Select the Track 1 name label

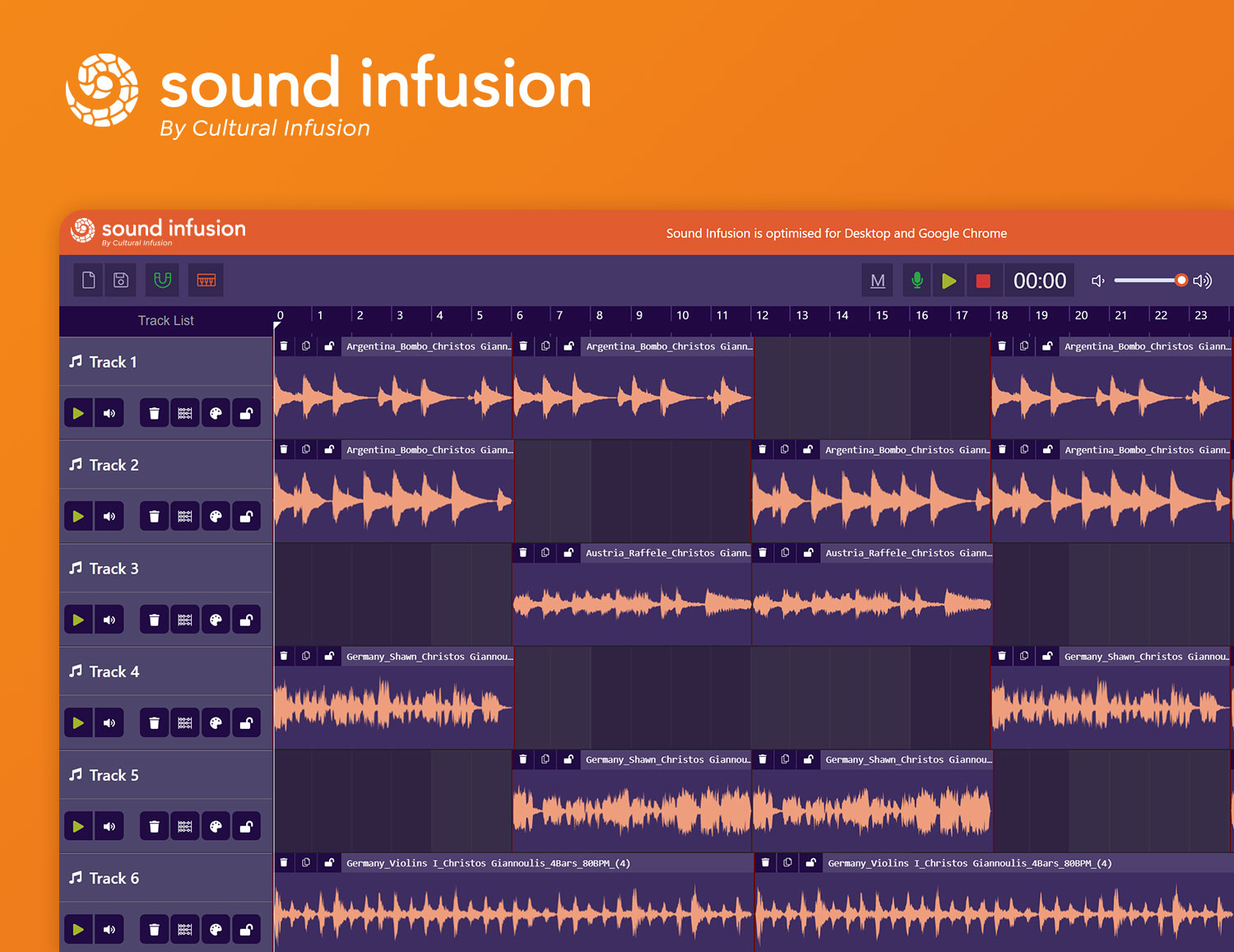[x=113, y=362]
